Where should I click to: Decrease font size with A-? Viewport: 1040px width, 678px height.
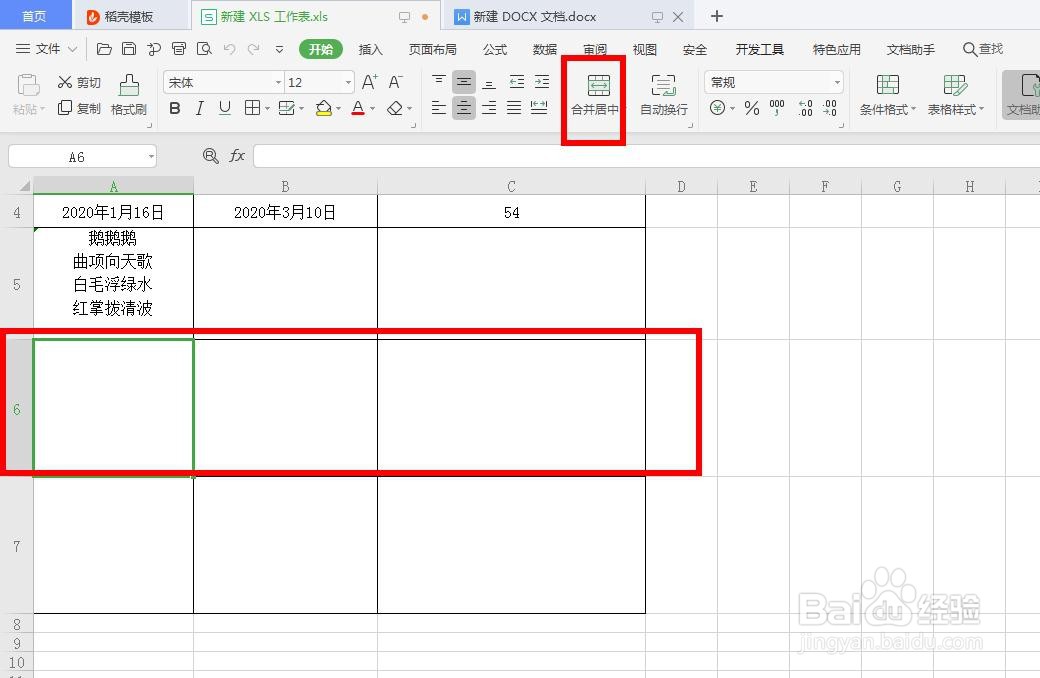coord(395,82)
